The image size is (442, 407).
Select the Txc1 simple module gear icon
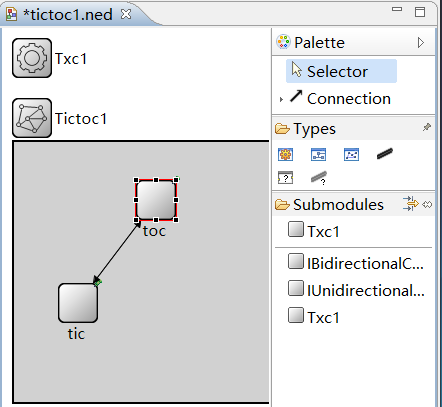[32, 58]
